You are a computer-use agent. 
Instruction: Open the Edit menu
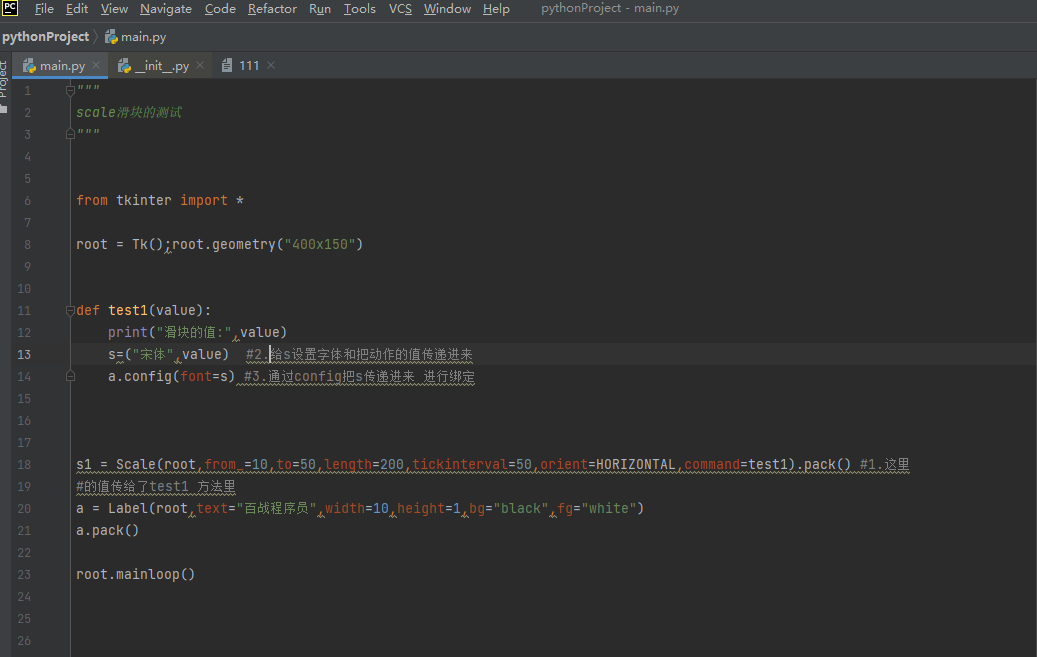click(x=77, y=9)
